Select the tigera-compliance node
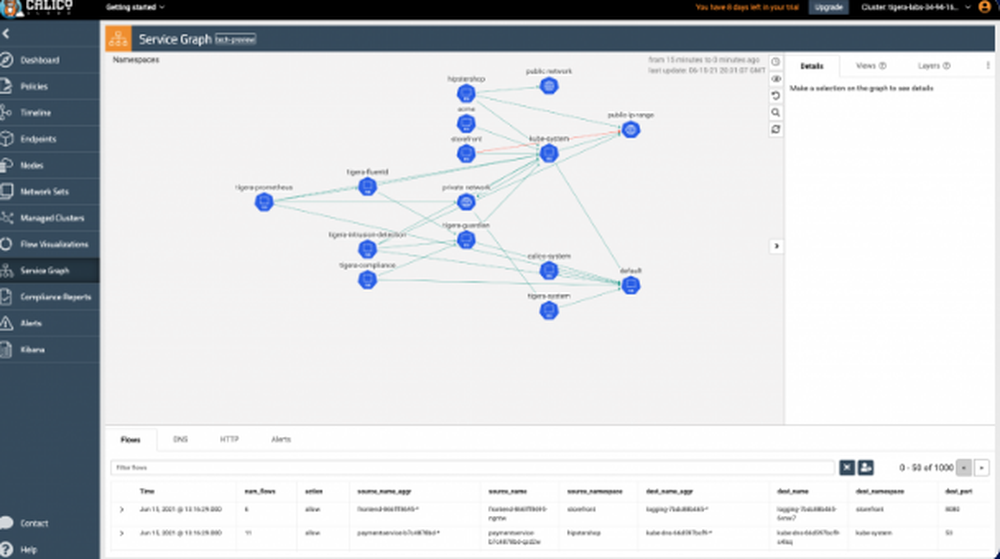The image size is (1000, 559). click(x=367, y=280)
